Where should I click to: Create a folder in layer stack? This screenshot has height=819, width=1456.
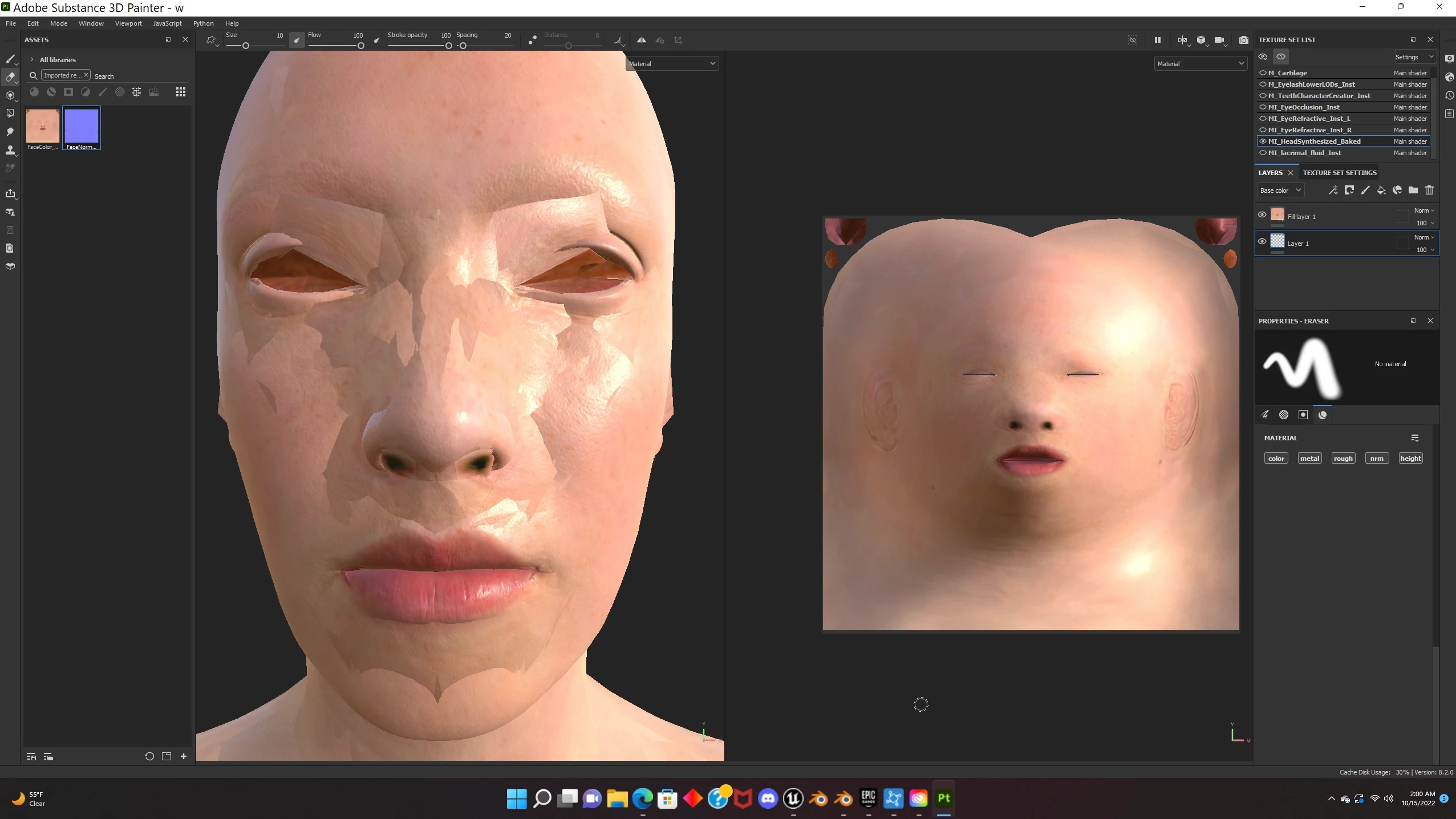coord(1413,190)
